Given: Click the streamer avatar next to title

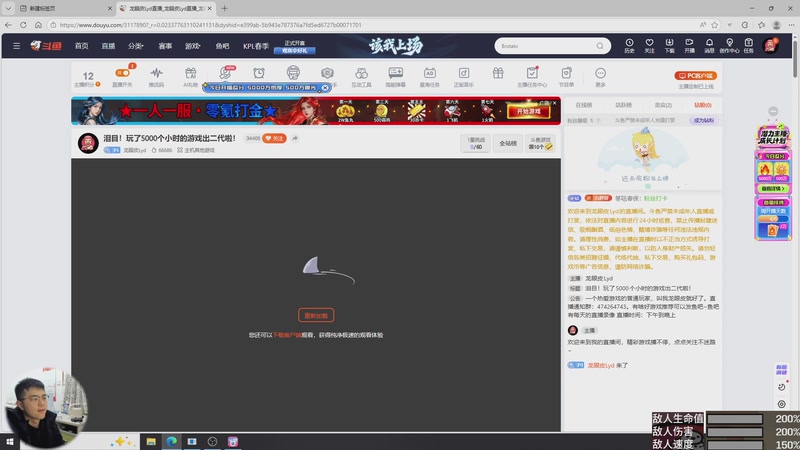Looking at the screenshot, I should tap(88, 143).
